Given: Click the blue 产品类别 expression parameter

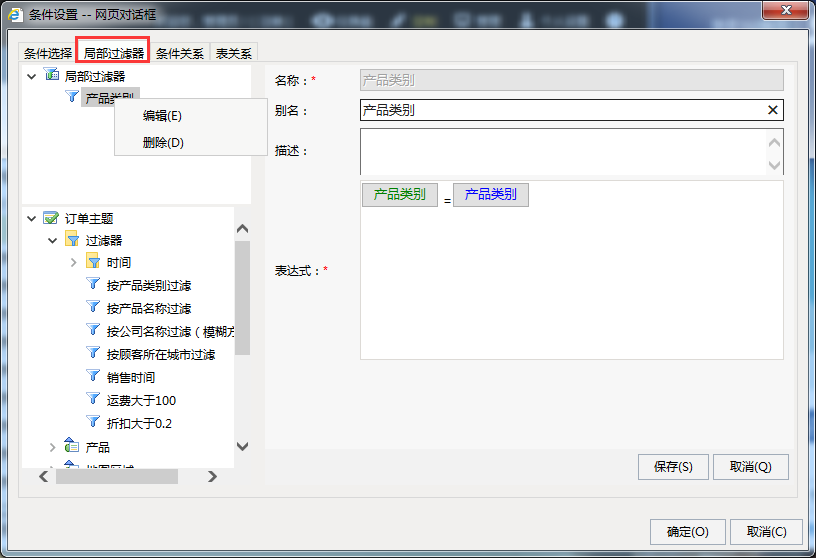Looking at the screenshot, I should 491,195.
